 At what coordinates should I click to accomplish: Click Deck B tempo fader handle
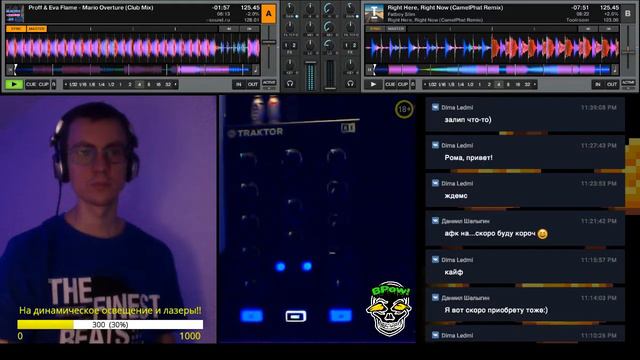pyautogui.click(x=629, y=51)
